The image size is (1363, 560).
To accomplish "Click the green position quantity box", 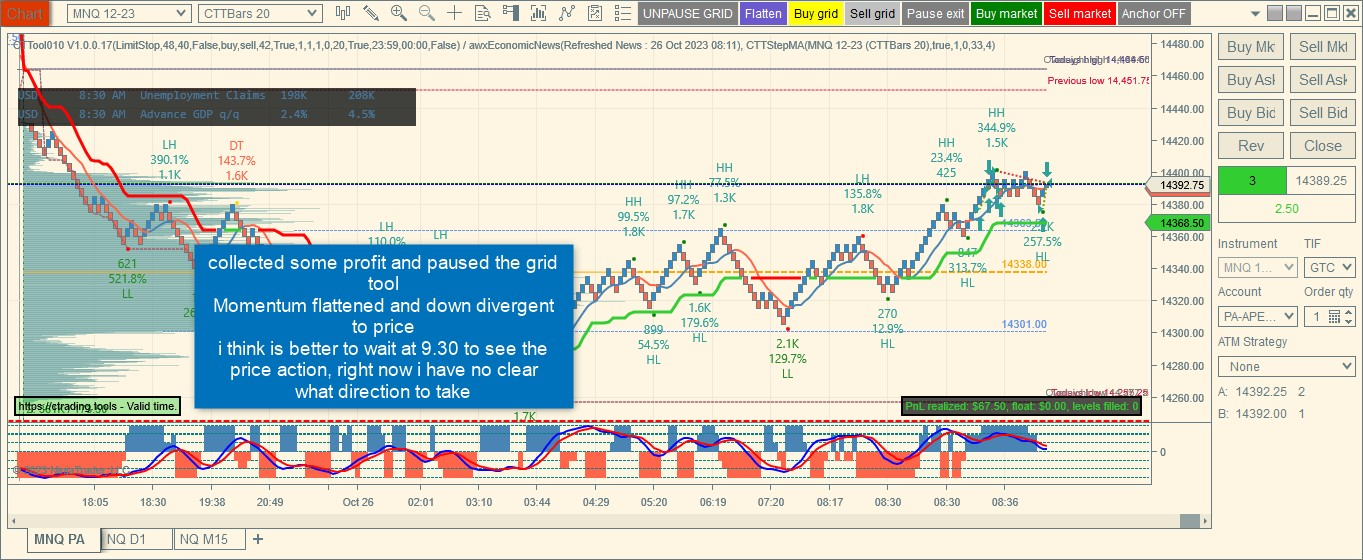I will click(x=1251, y=181).
